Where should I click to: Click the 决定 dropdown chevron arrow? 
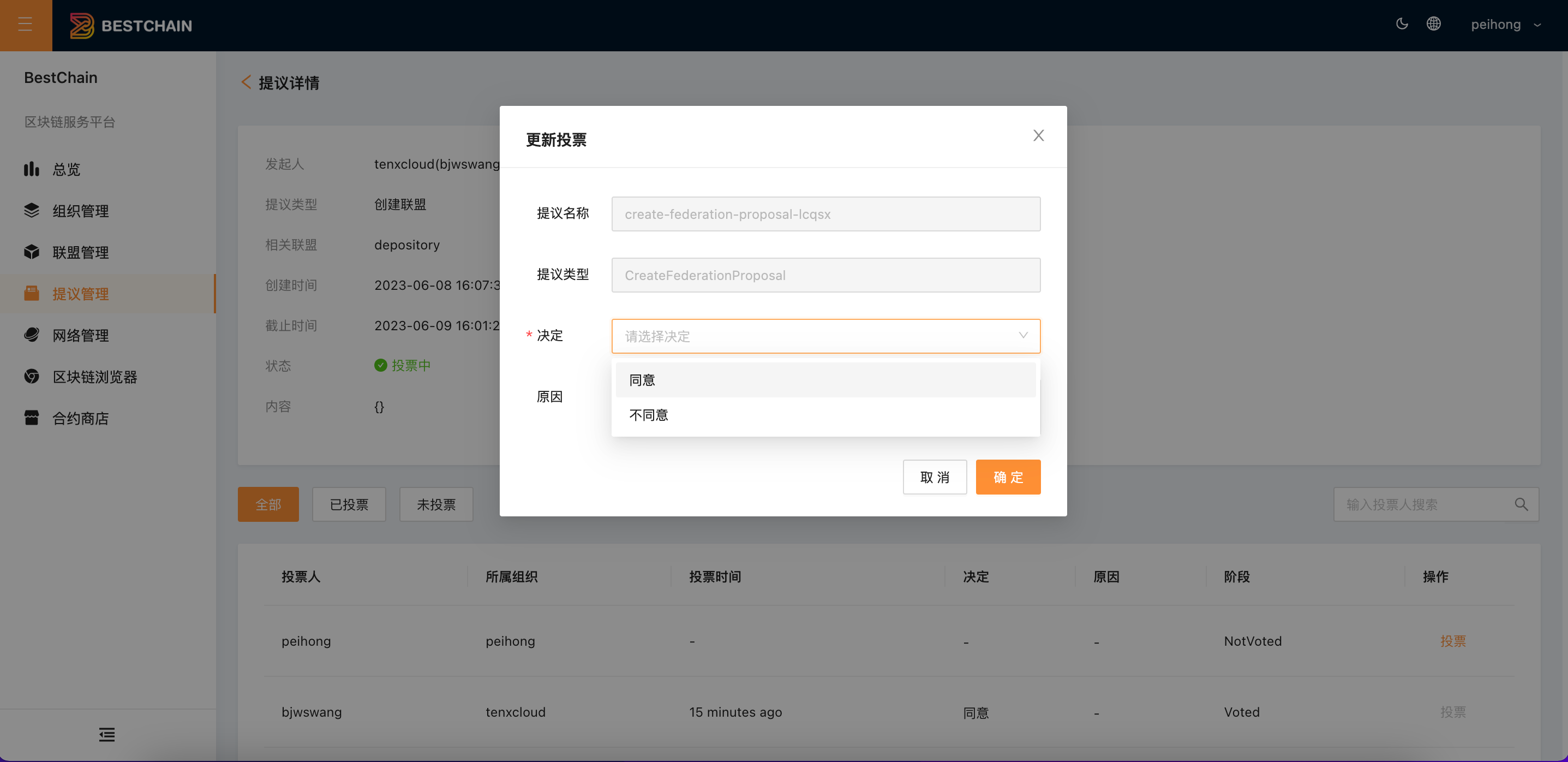click(1023, 336)
